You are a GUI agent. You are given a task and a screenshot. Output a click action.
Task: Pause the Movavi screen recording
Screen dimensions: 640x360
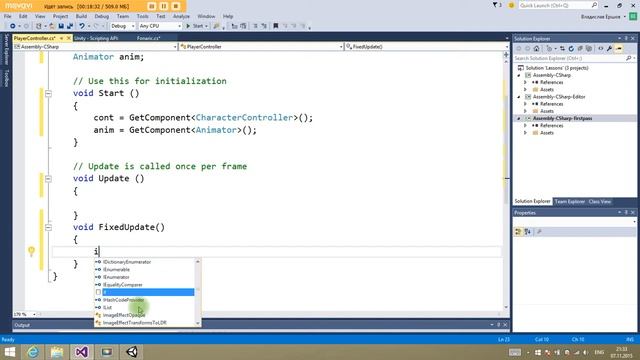tap(164, 6)
